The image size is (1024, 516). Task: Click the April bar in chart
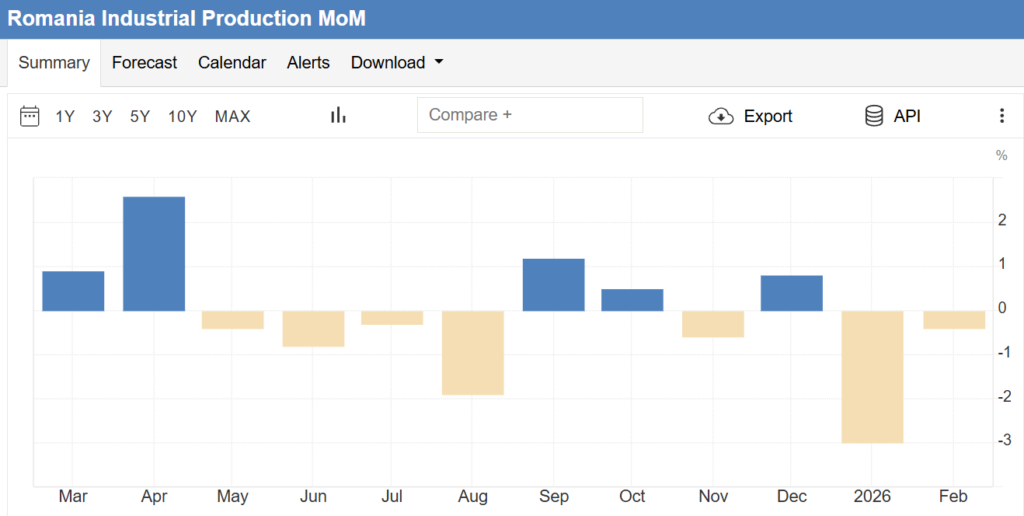[x=153, y=254]
